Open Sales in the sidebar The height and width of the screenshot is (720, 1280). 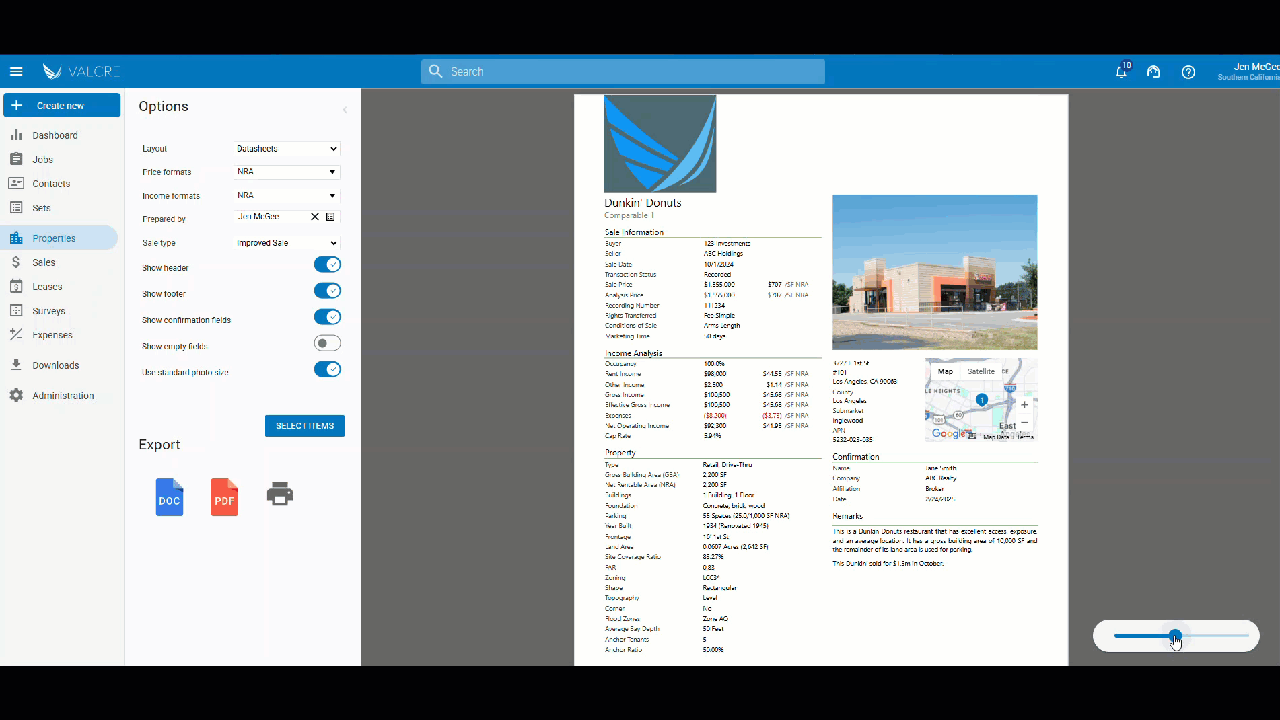[x=44, y=262]
